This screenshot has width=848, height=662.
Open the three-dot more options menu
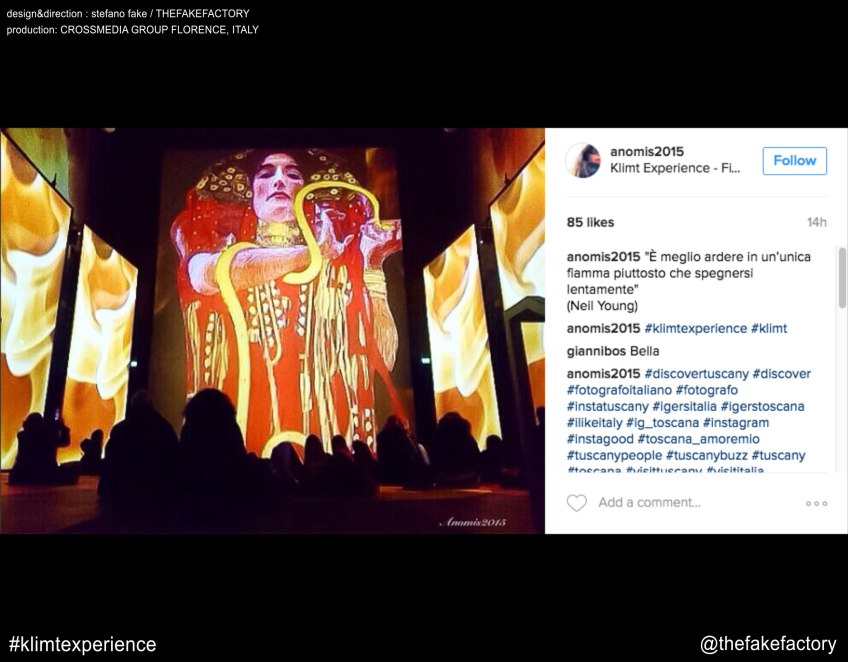(x=816, y=504)
